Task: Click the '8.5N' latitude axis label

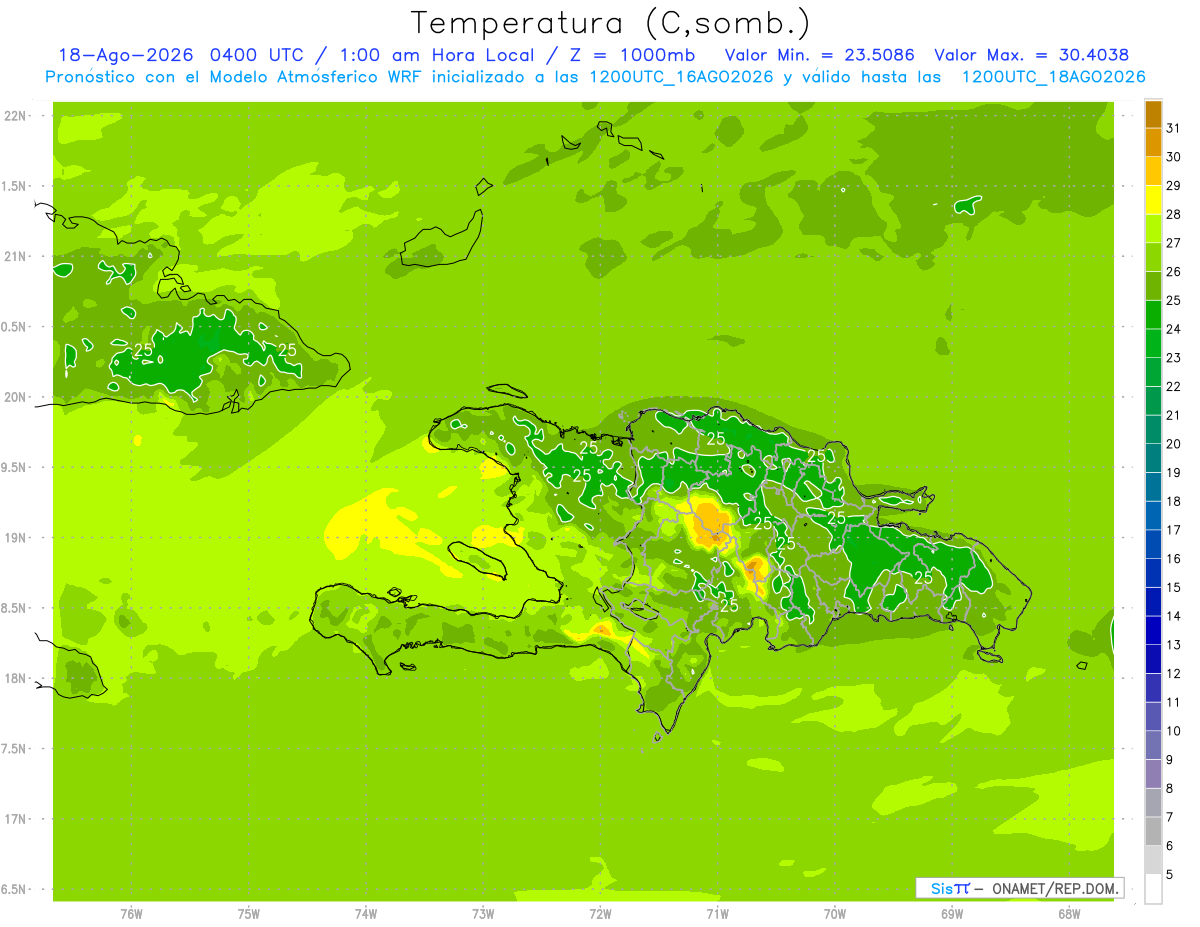Action: click(14, 608)
